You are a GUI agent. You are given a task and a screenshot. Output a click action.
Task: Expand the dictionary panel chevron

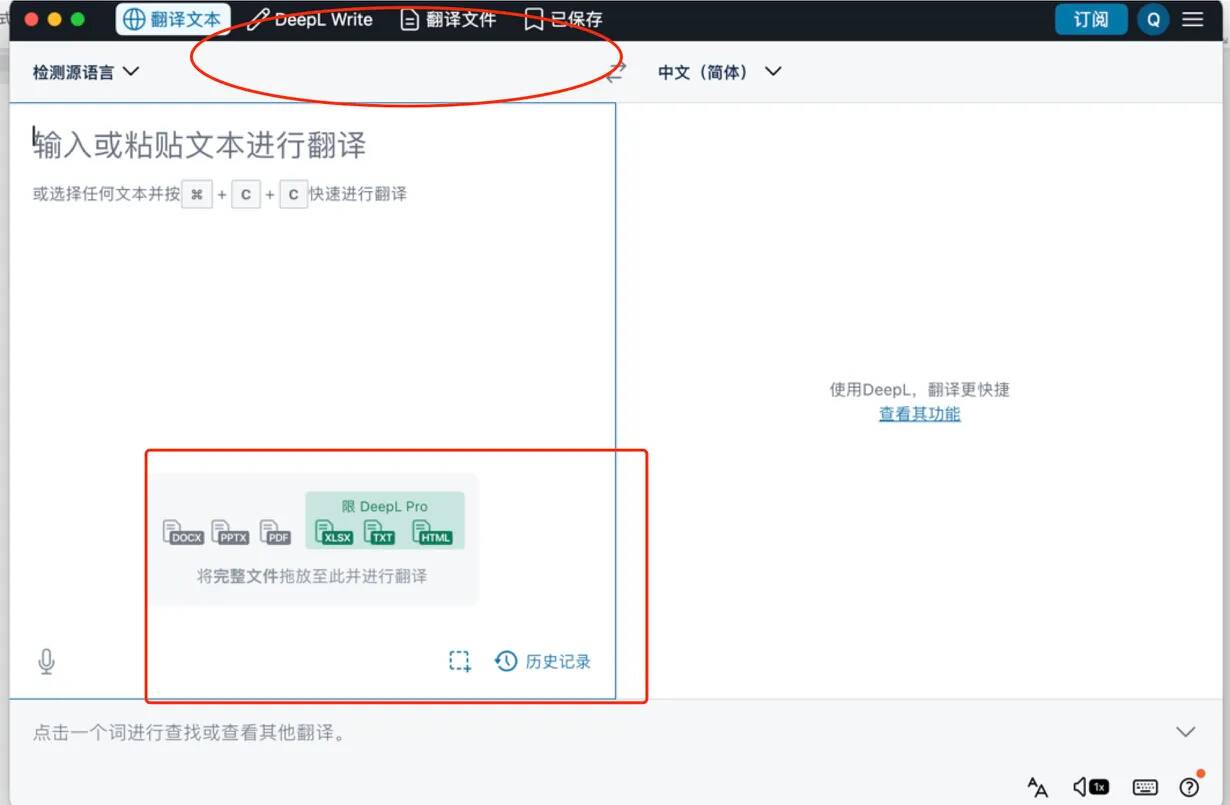point(1186,732)
